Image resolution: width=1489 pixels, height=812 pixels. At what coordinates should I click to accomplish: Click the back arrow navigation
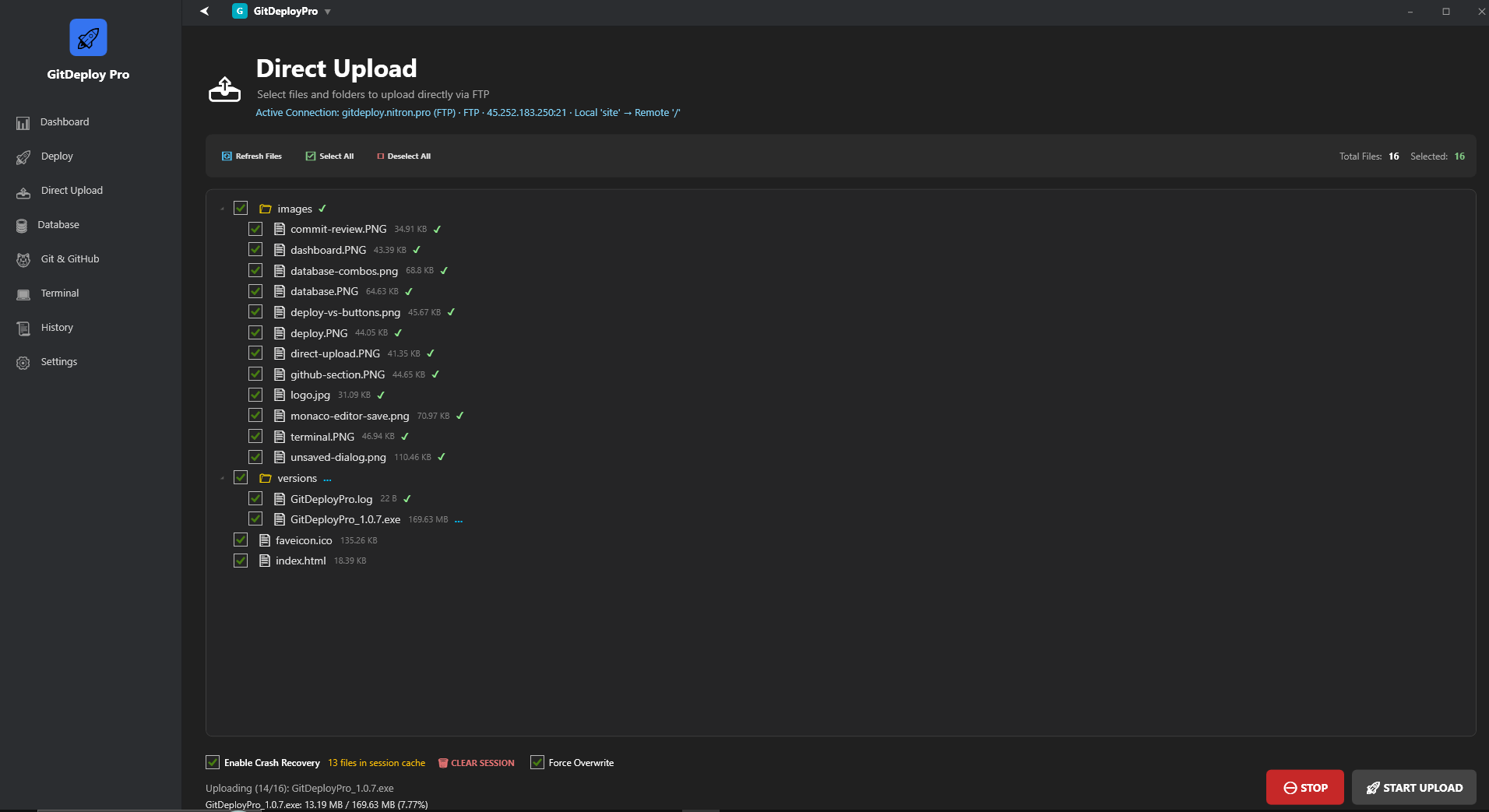[204, 11]
